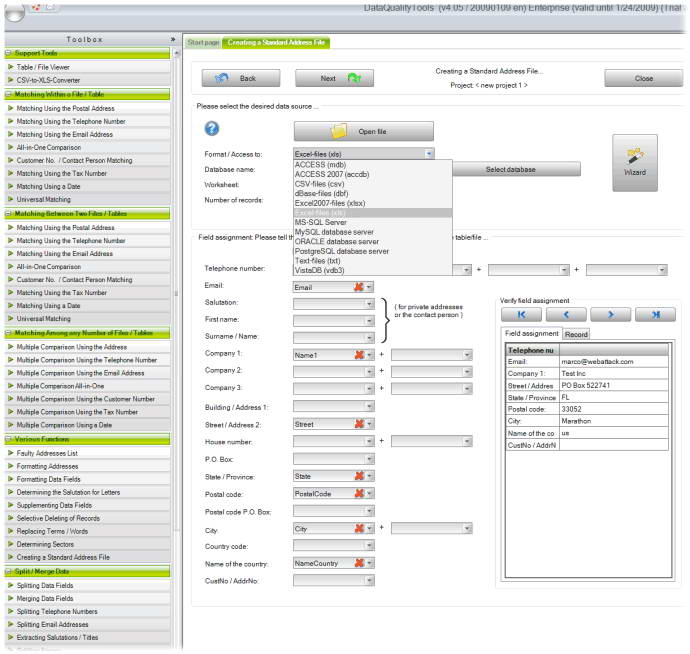Open the Surname / Name field dropdown
The width and height of the screenshot is (690, 654).
pos(369,338)
